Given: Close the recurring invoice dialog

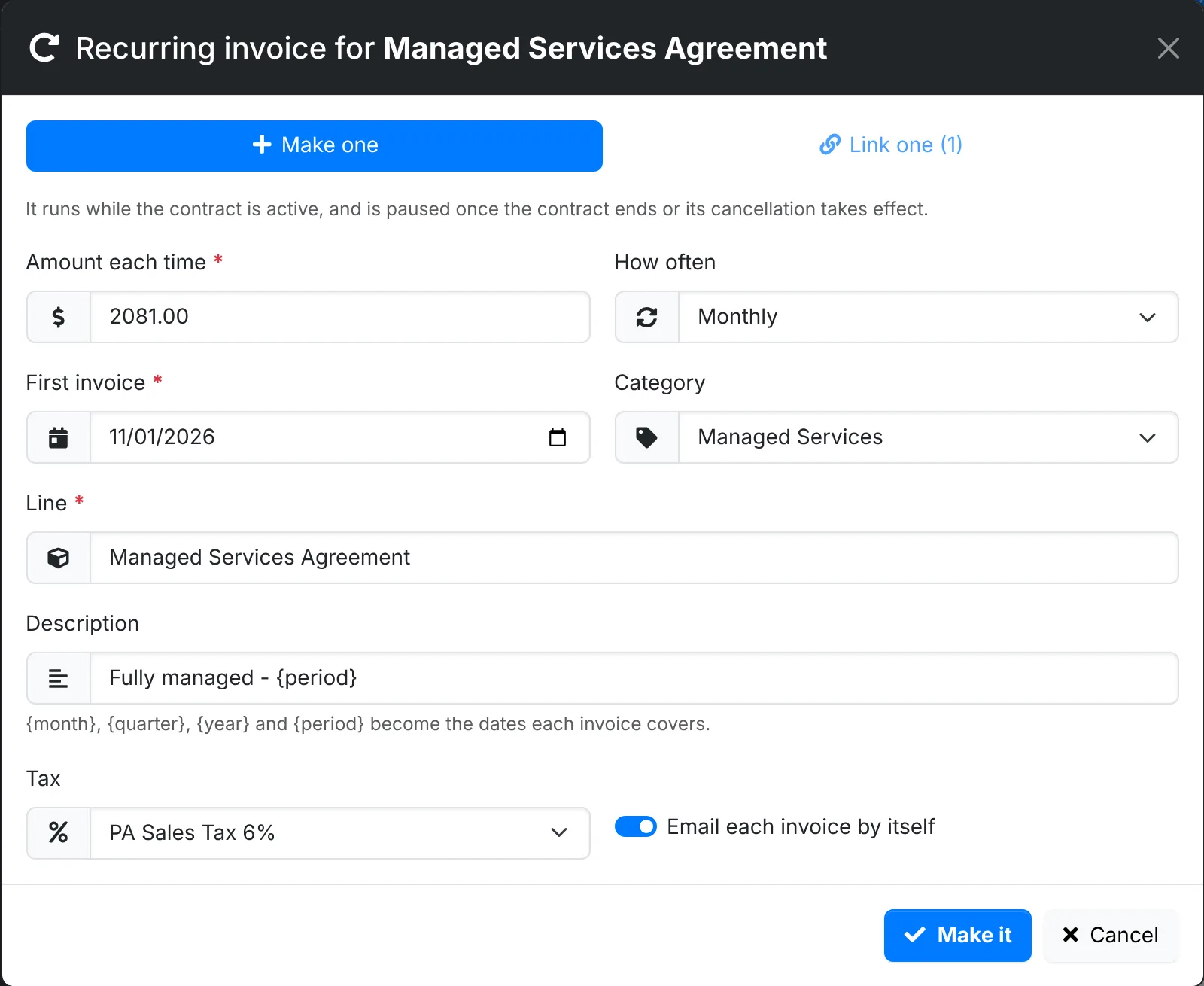Looking at the screenshot, I should tap(1168, 48).
